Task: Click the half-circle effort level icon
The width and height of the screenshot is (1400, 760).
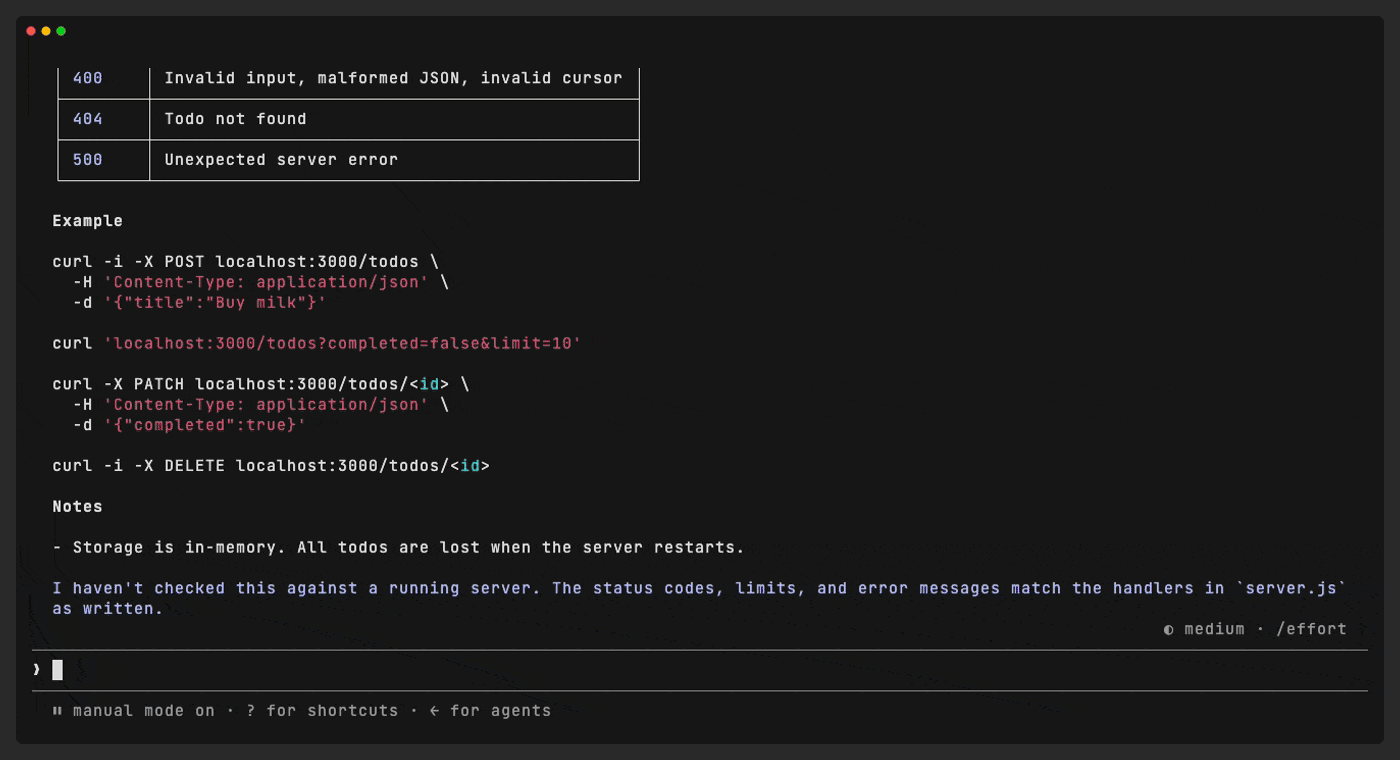Action: [1168, 629]
